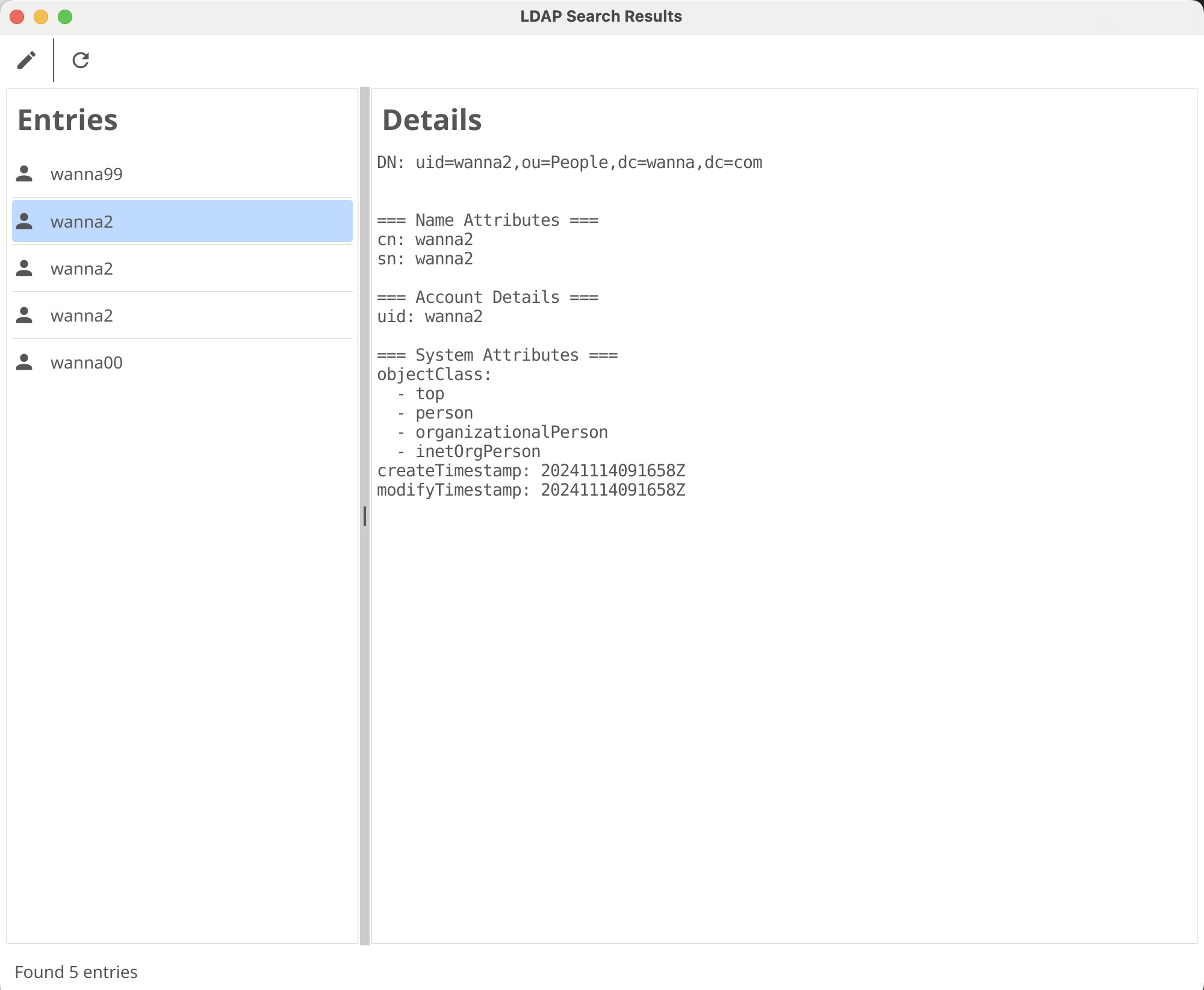This screenshot has width=1204, height=990.
Task: Click person icon of highlighted wanna2 entry
Action: 24,222
